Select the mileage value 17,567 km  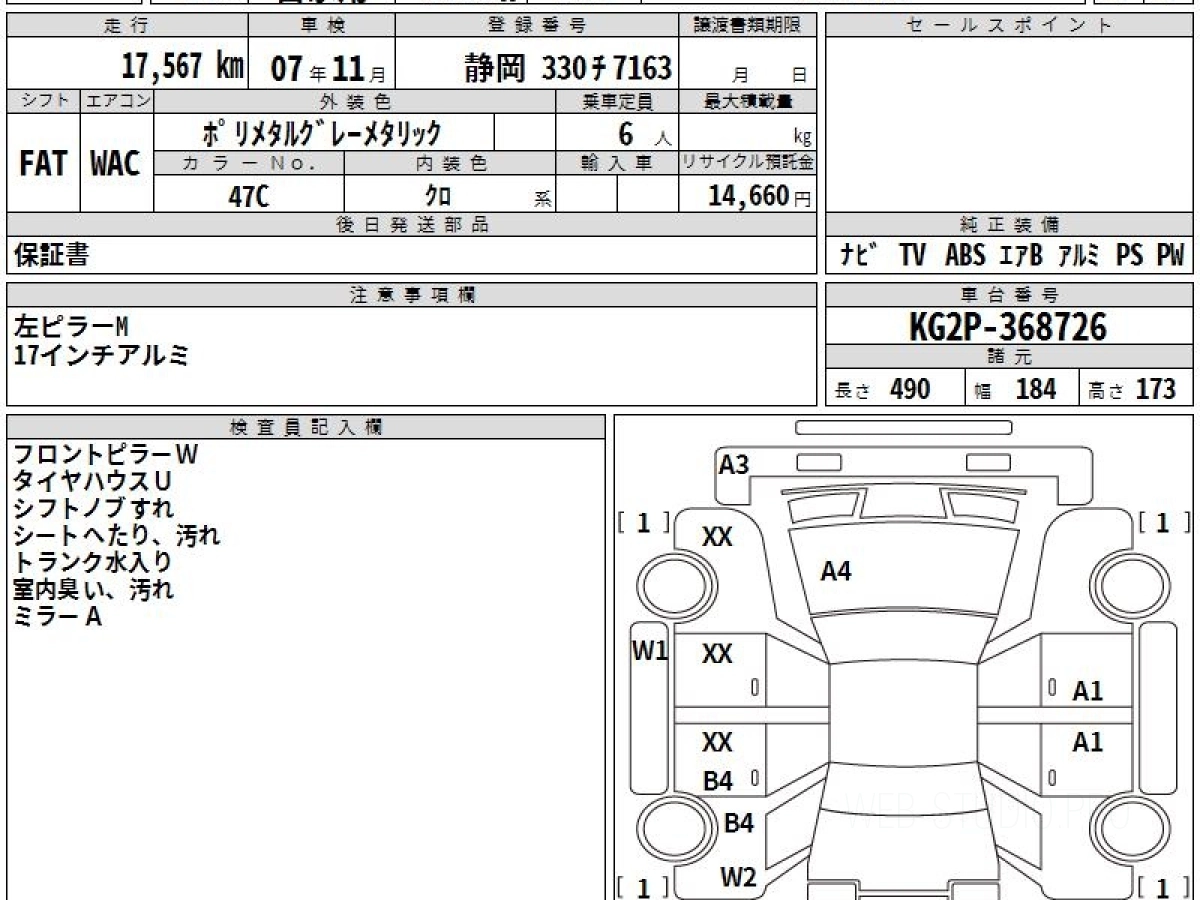click(182, 67)
